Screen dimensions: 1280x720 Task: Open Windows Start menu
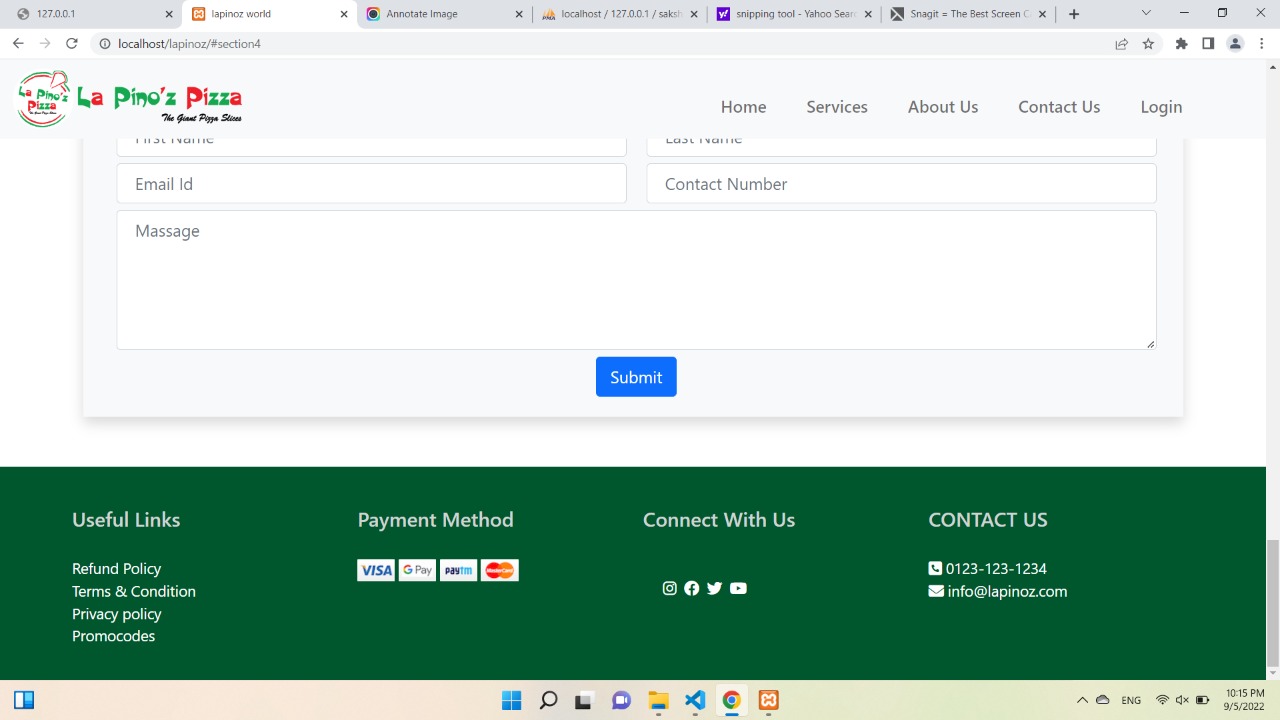click(511, 700)
